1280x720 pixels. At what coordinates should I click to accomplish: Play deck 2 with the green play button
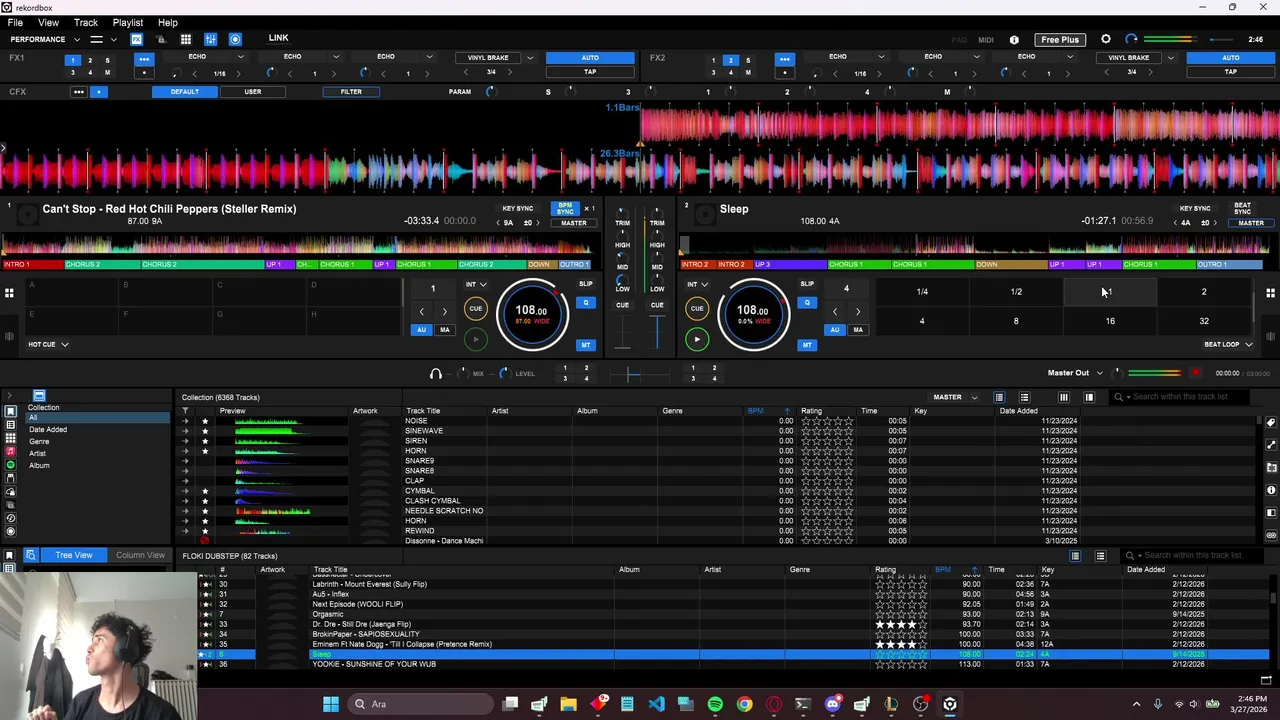click(697, 339)
